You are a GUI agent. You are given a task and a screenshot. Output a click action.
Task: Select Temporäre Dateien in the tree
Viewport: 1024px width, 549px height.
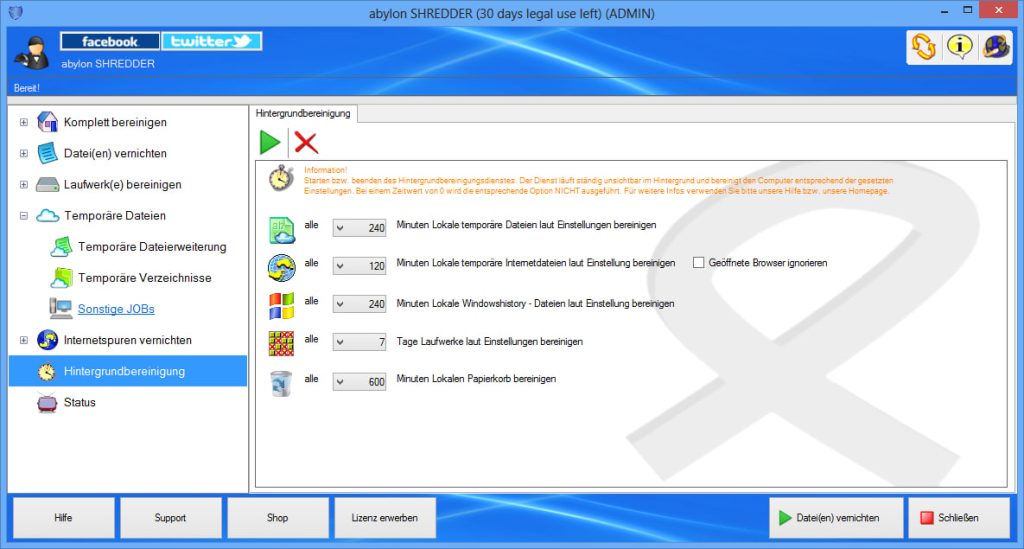[x=115, y=215]
